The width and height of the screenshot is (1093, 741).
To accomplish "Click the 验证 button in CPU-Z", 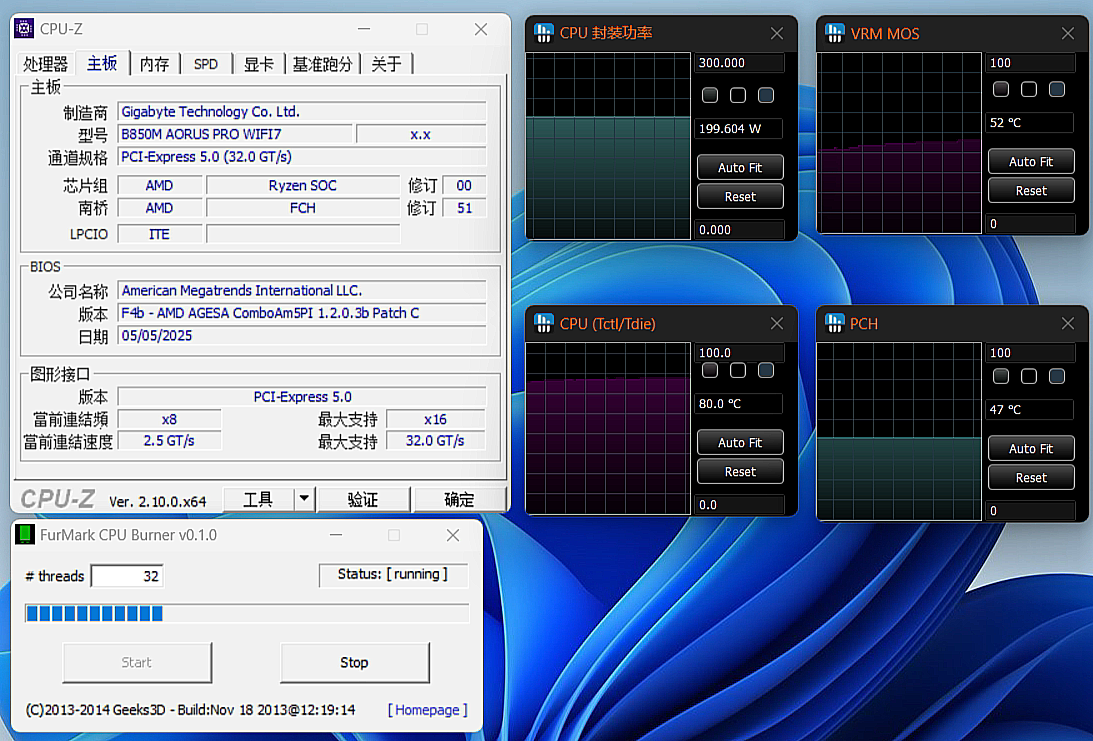I will coord(363,498).
